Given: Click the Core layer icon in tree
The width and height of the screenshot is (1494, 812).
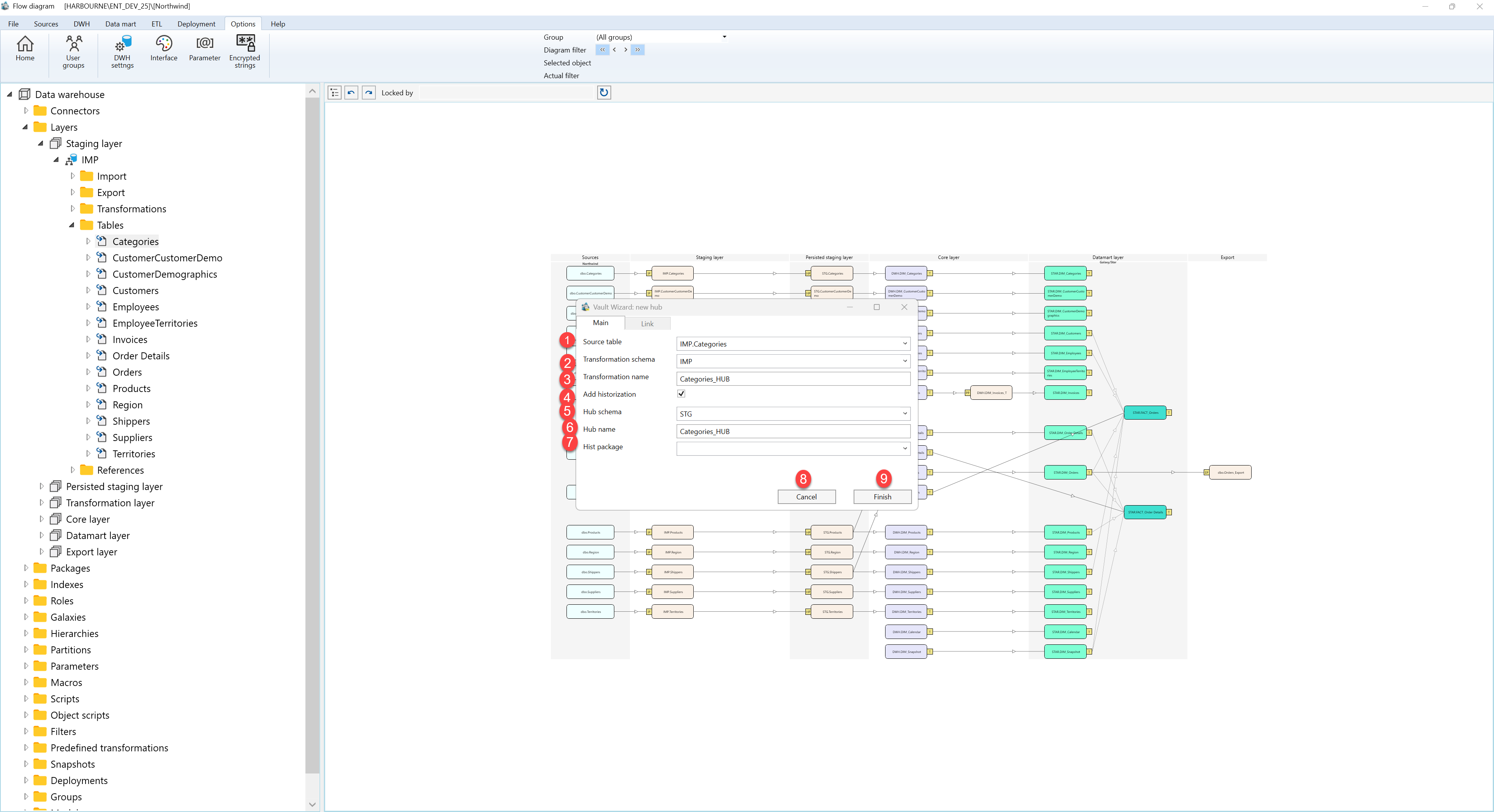Looking at the screenshot, I should point(56,519).
